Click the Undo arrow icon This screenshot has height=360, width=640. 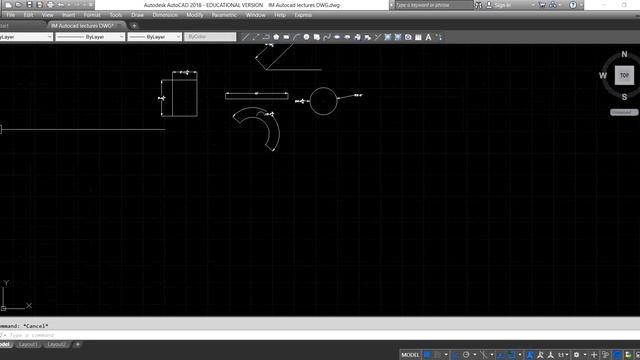tap(61, 5)
